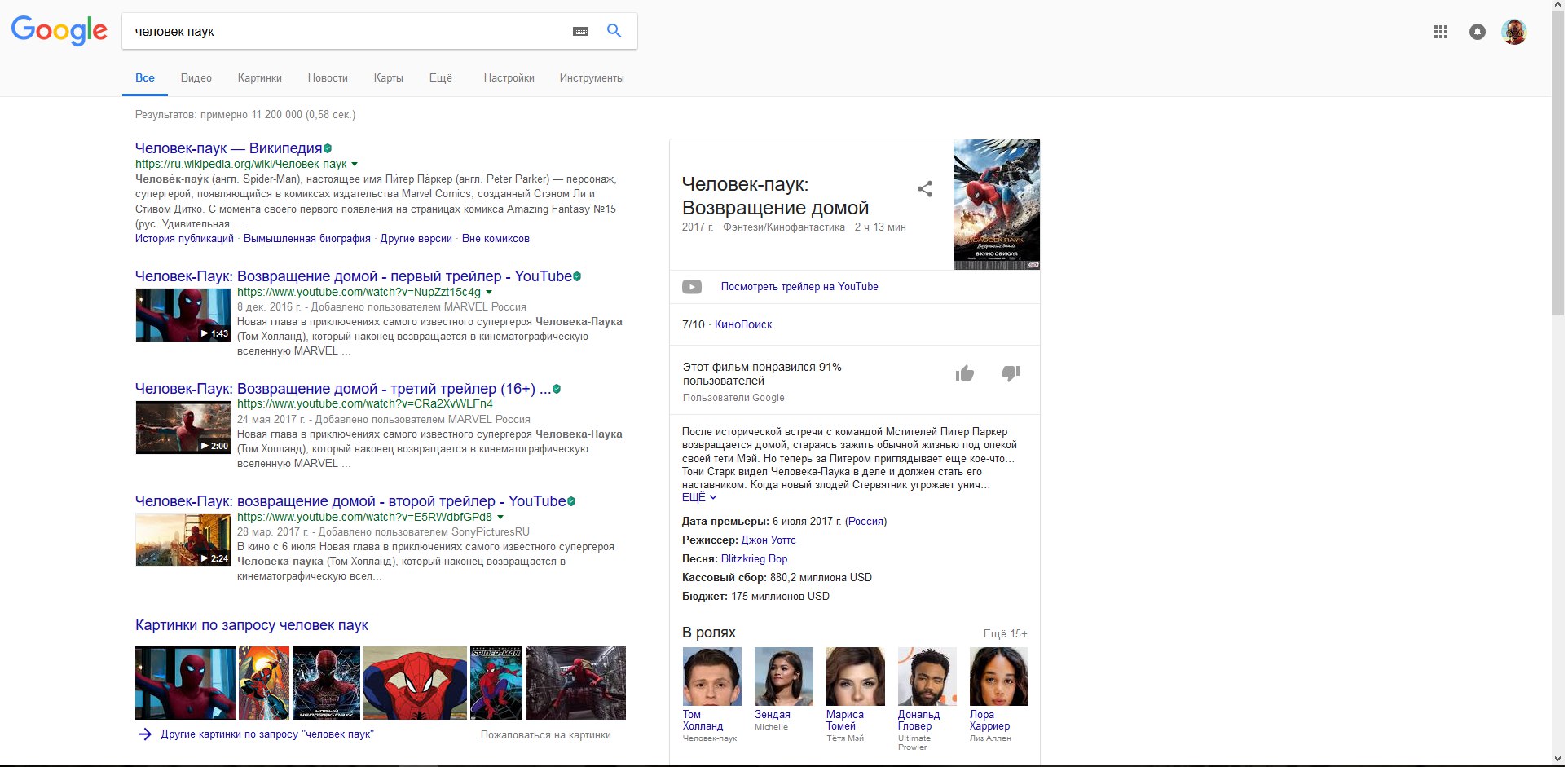The width and height of the screenshot is (1568, 767).
Task: Click shield badge beside third trailer result
Action: tap(557, 389)
